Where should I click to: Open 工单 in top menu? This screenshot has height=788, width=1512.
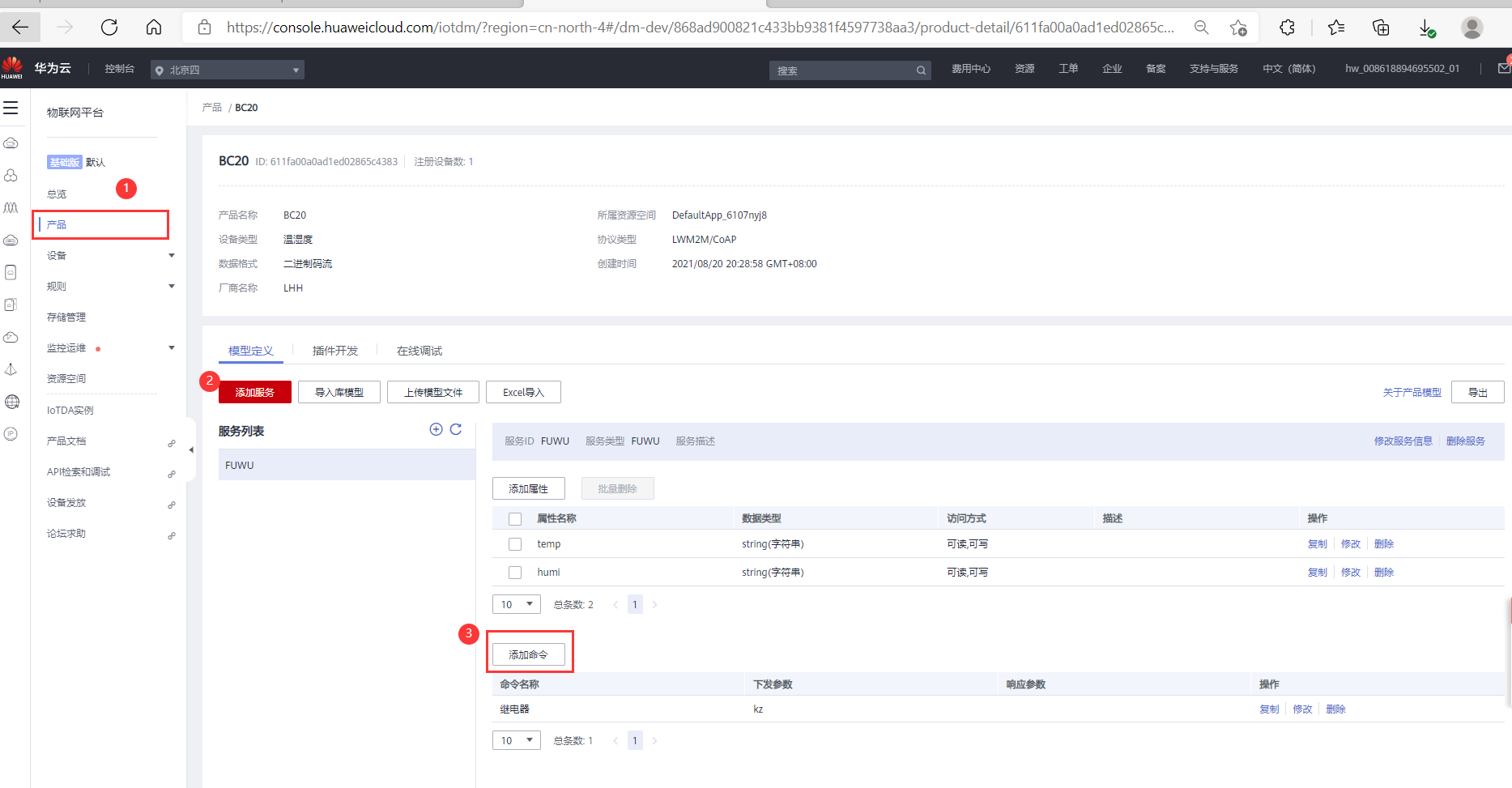tap(1069, 69)
